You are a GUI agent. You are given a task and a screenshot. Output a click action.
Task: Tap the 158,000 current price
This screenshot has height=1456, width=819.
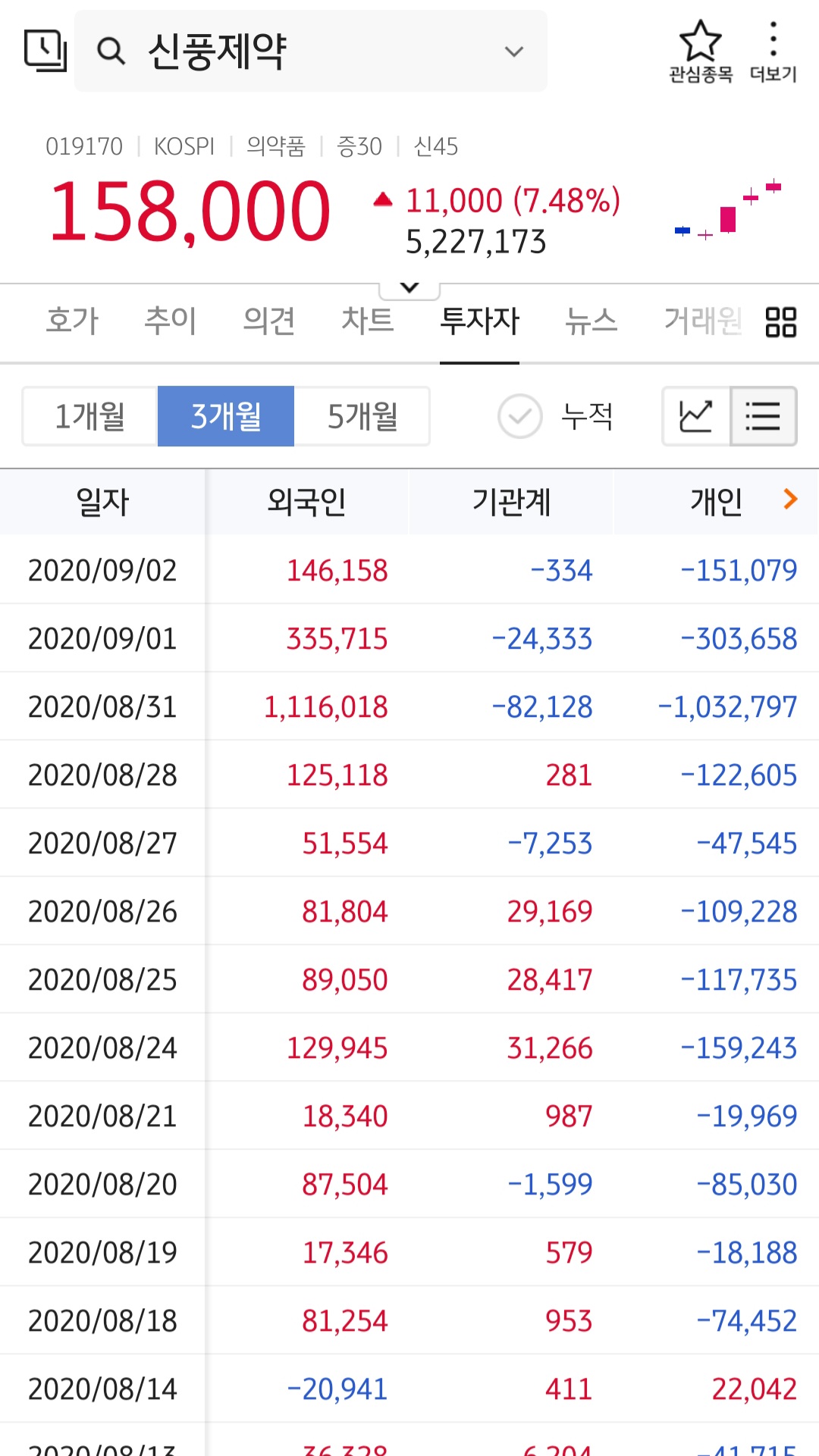190,211
